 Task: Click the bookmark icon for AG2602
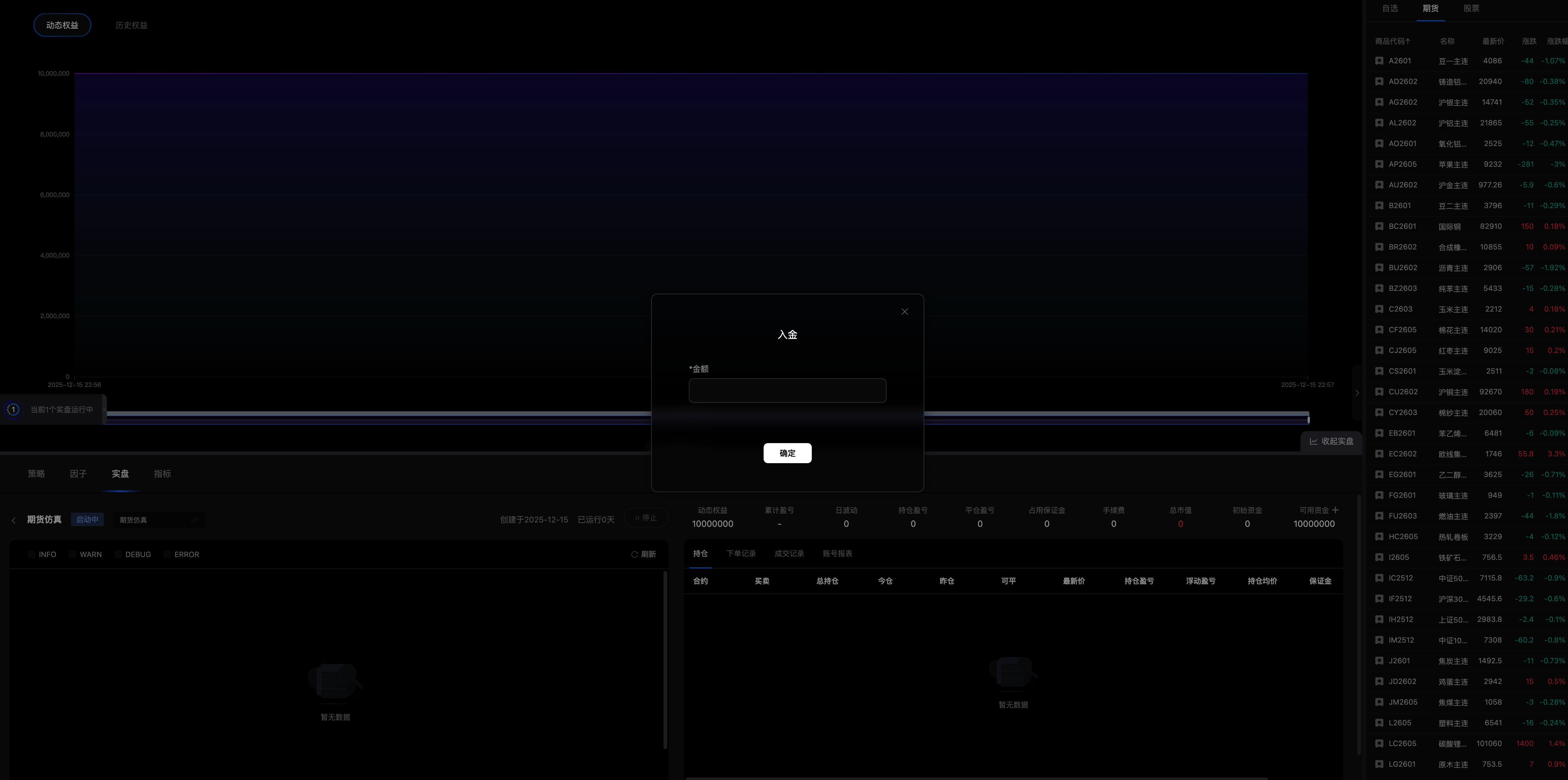1379,102
